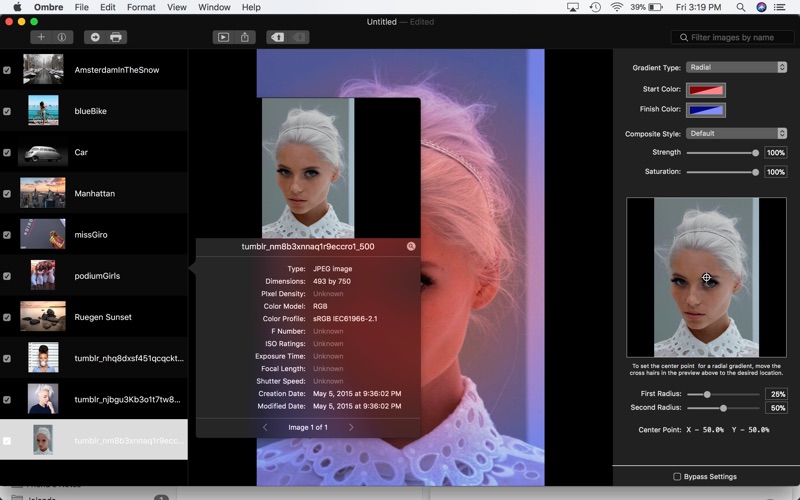Pick the red Start Color swatch
This screenshot has width=800, height=500.
coord(706,89)
